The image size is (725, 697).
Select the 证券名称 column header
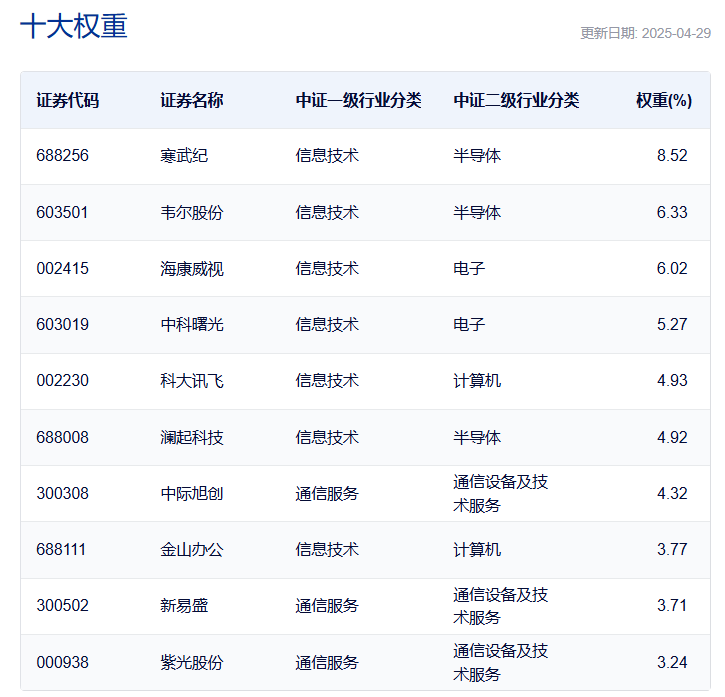tap(192, 100)
